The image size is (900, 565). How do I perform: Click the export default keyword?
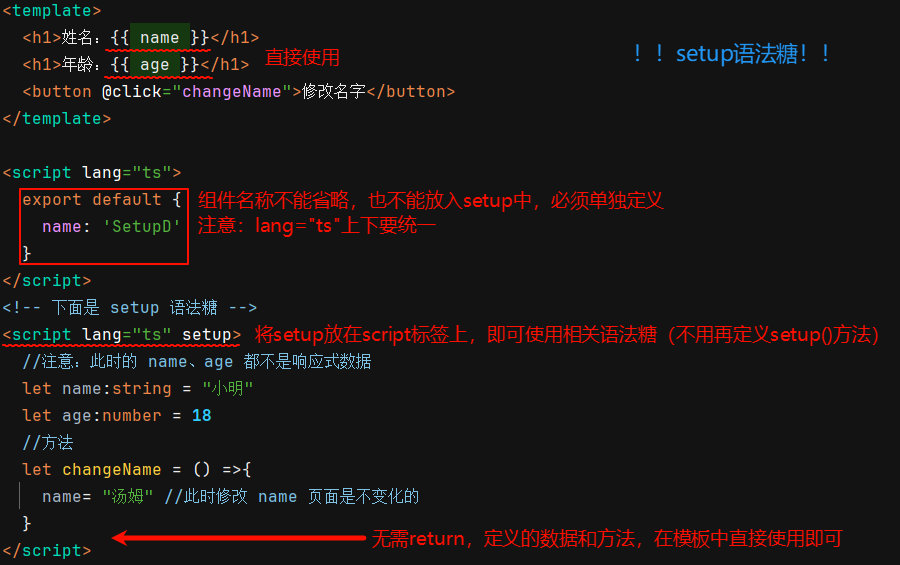[x=91, y=199]
